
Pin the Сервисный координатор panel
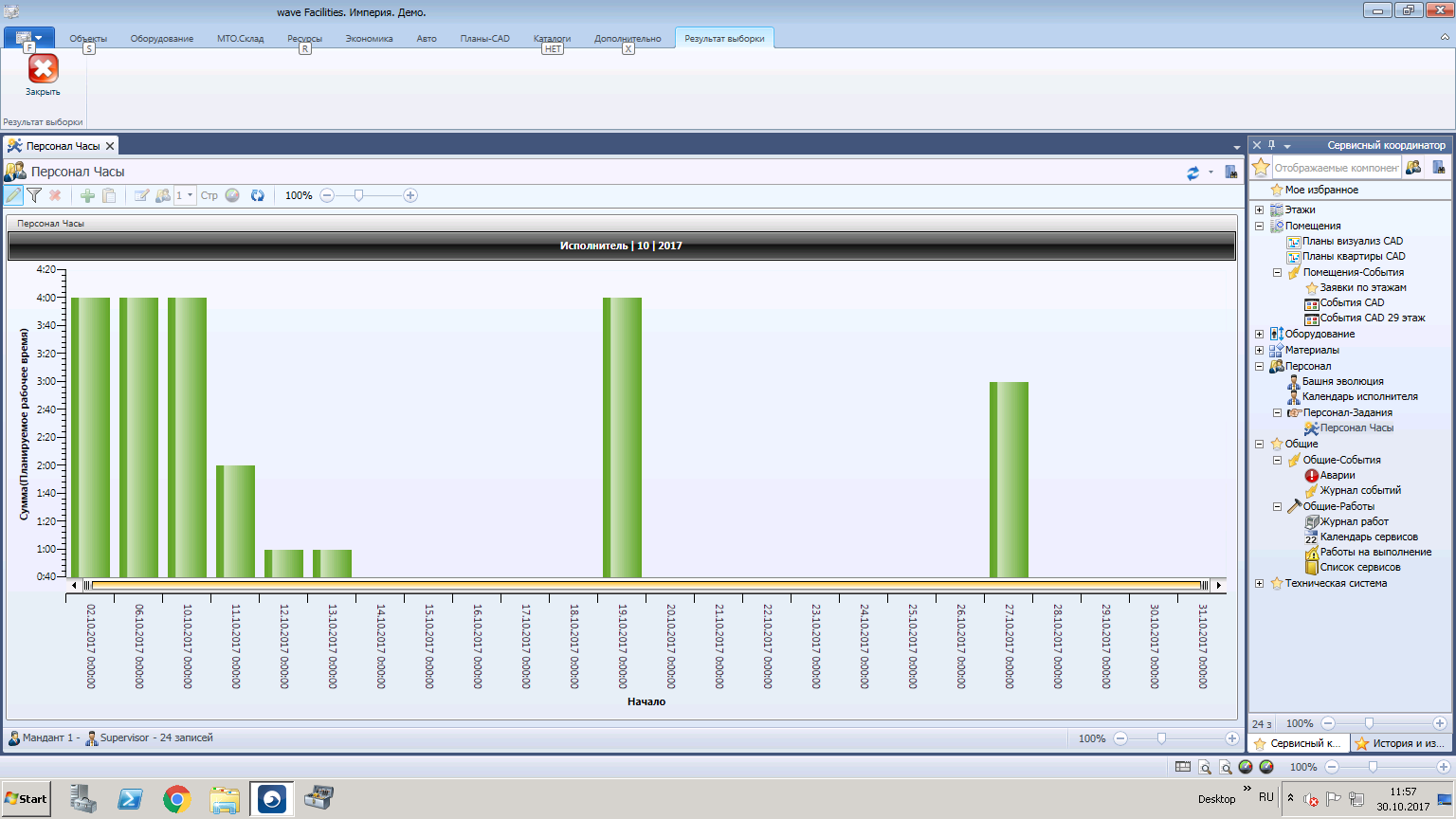click(x=1271, y=145)
